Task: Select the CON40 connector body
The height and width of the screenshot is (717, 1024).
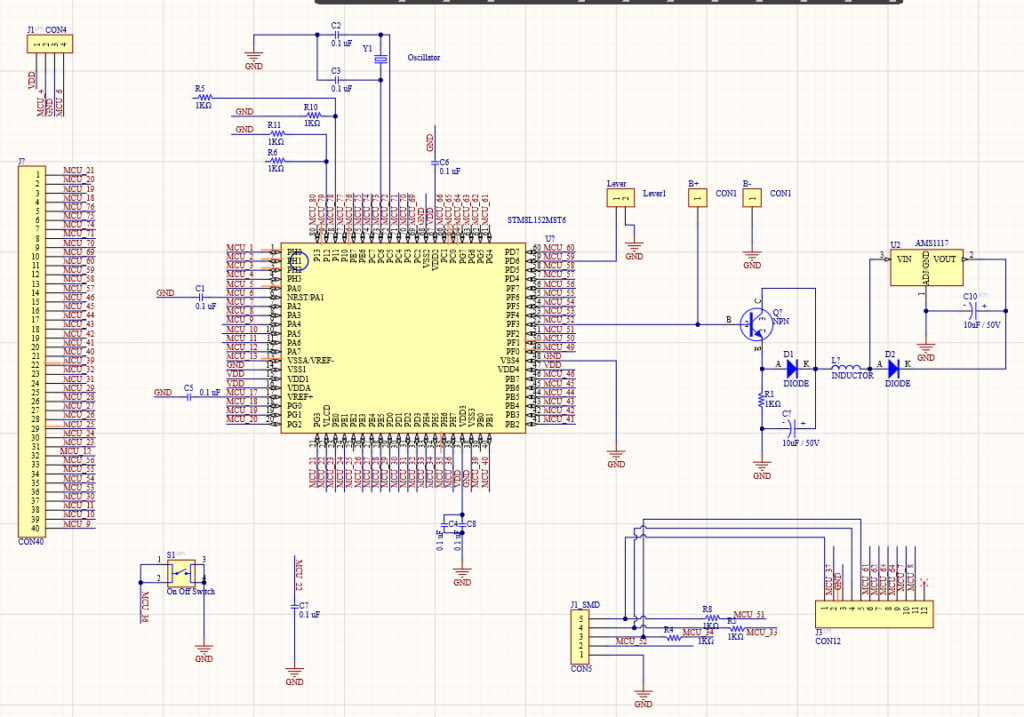Action: click(32, 351)
